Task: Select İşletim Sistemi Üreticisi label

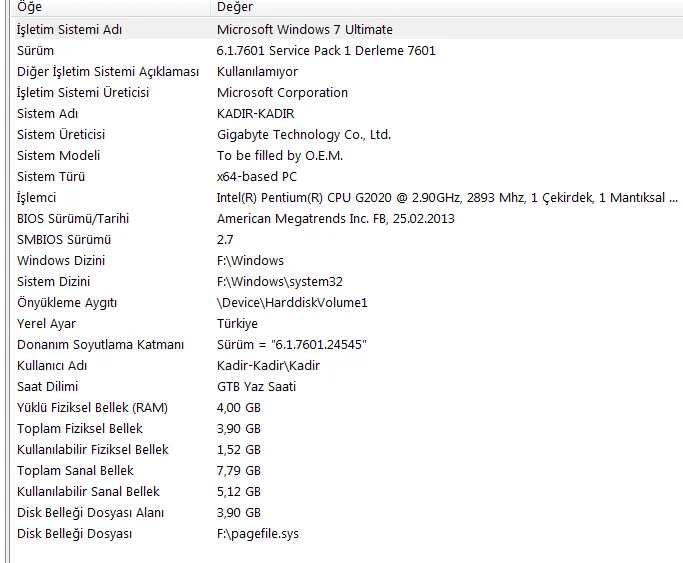Action: (83, 92)
